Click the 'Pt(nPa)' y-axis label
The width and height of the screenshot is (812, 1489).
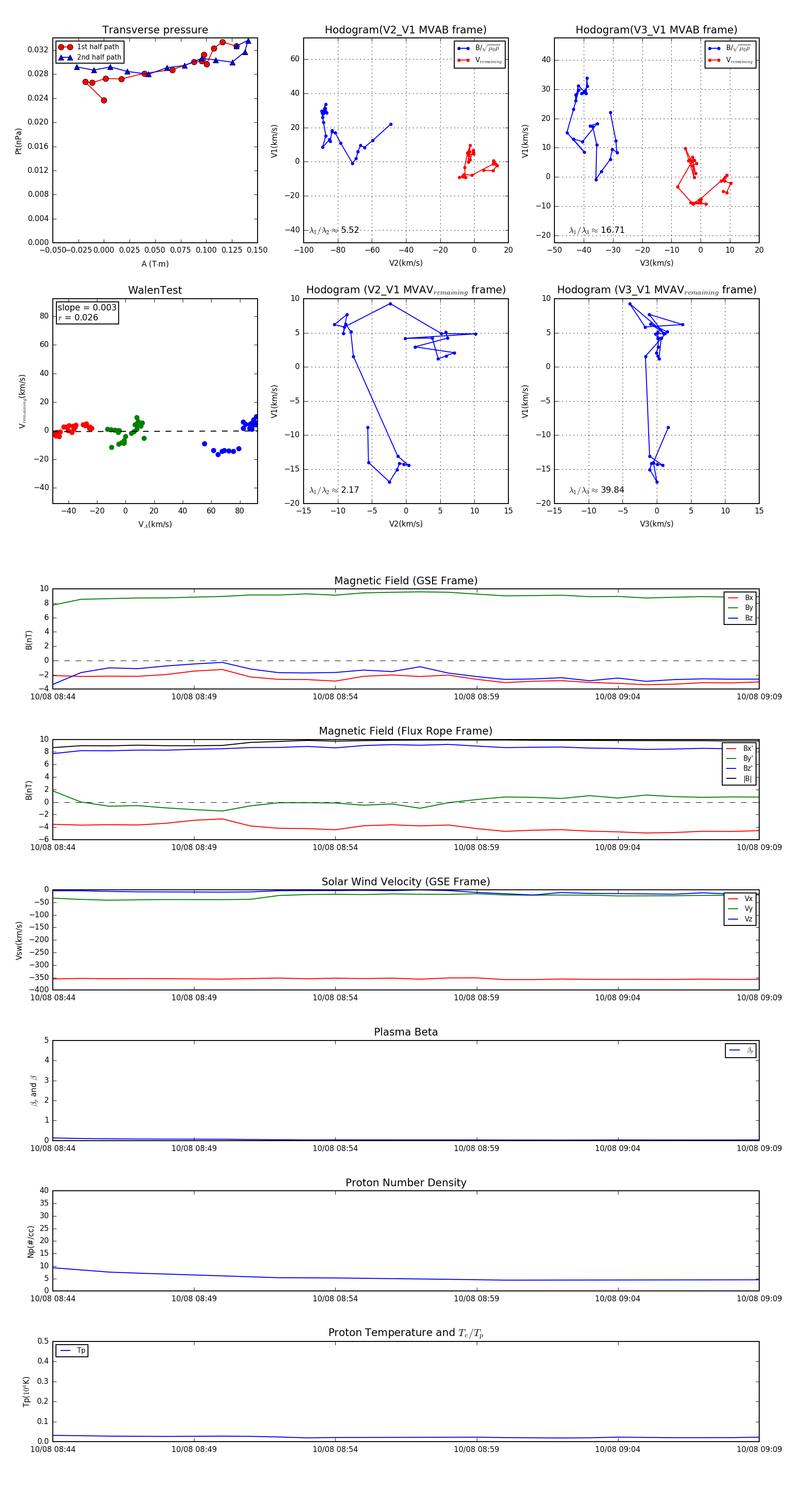(18, 141)
